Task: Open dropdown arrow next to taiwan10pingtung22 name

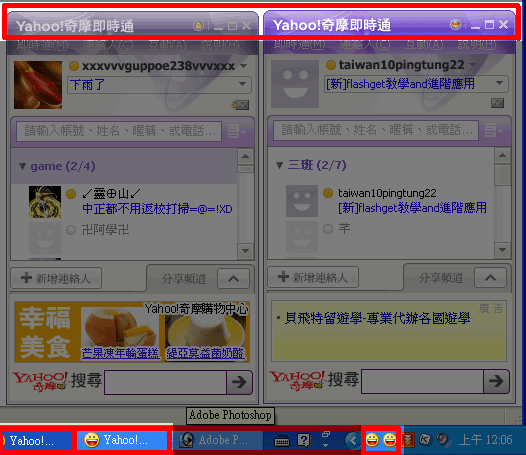Action: point(472,64)
